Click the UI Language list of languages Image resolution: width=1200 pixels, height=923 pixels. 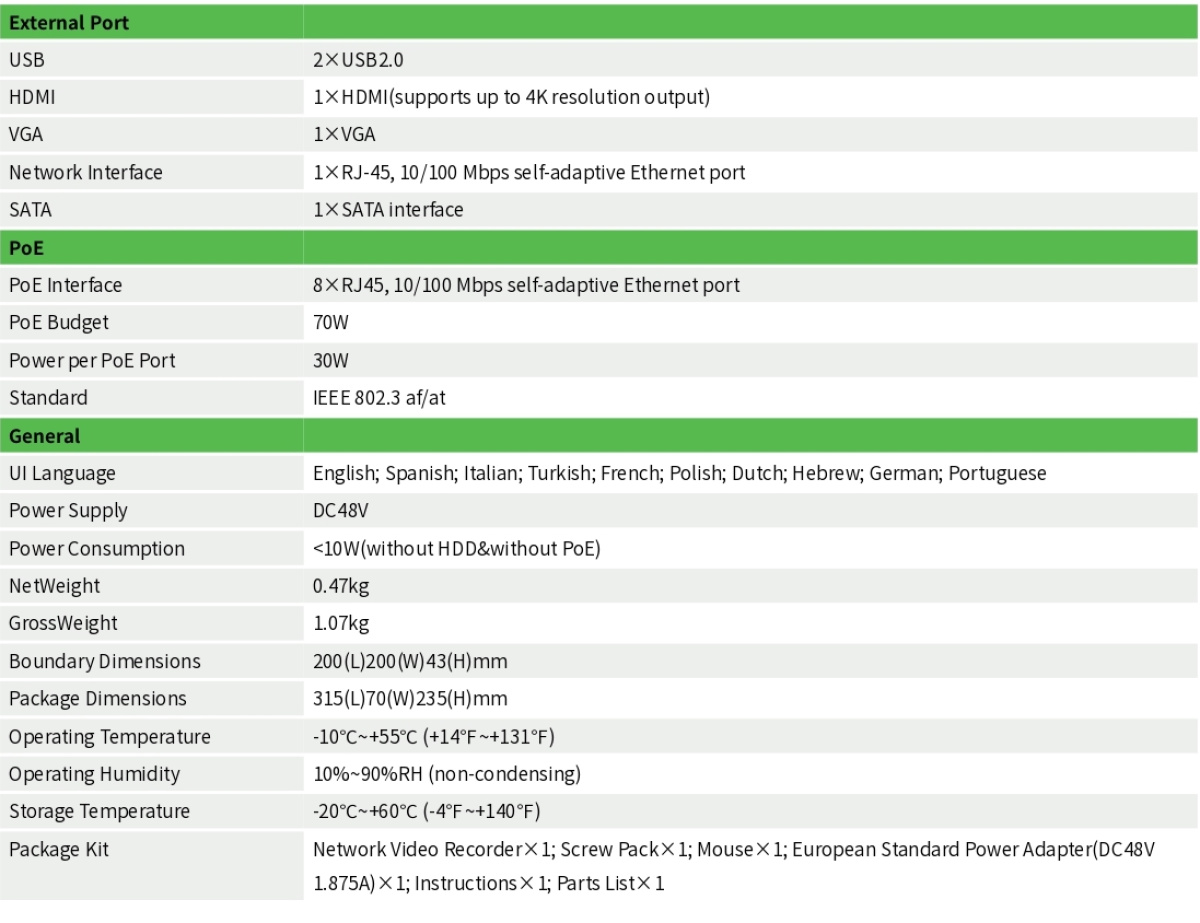tap(680, 473)
